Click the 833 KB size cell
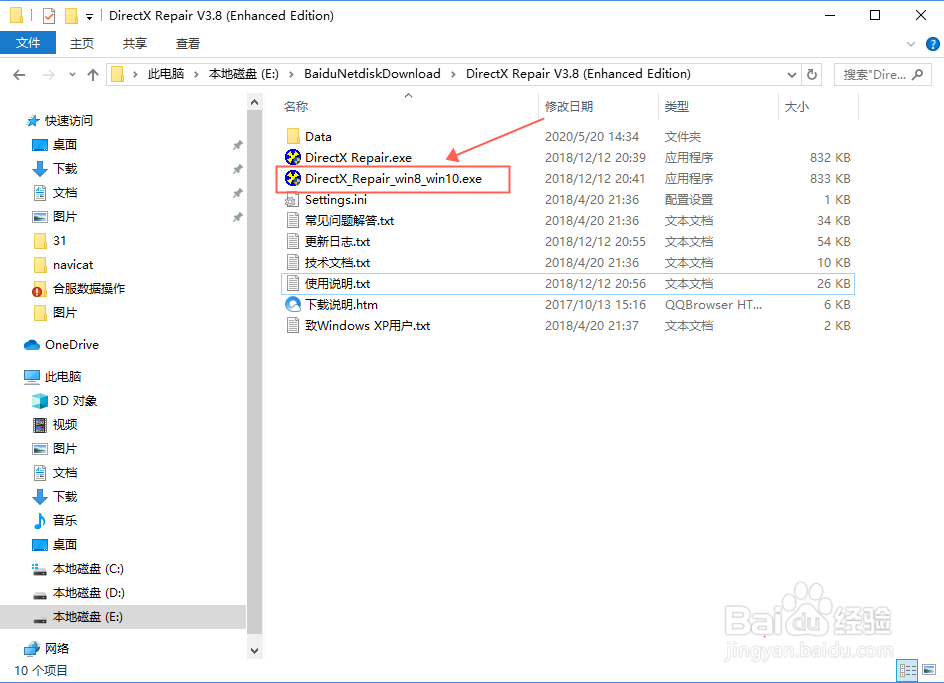The width and height of the screenshot is (944, 683). click(x=830, y=179)
